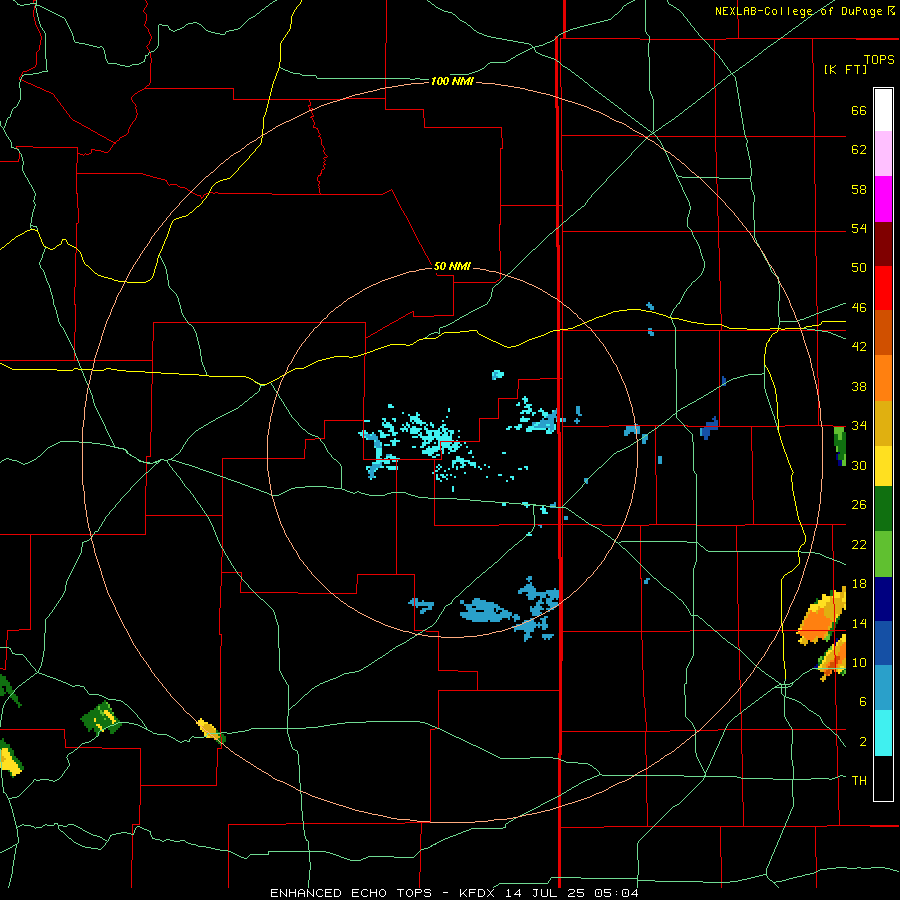
Task: Click the legend value 18
Action: [859, 584]
